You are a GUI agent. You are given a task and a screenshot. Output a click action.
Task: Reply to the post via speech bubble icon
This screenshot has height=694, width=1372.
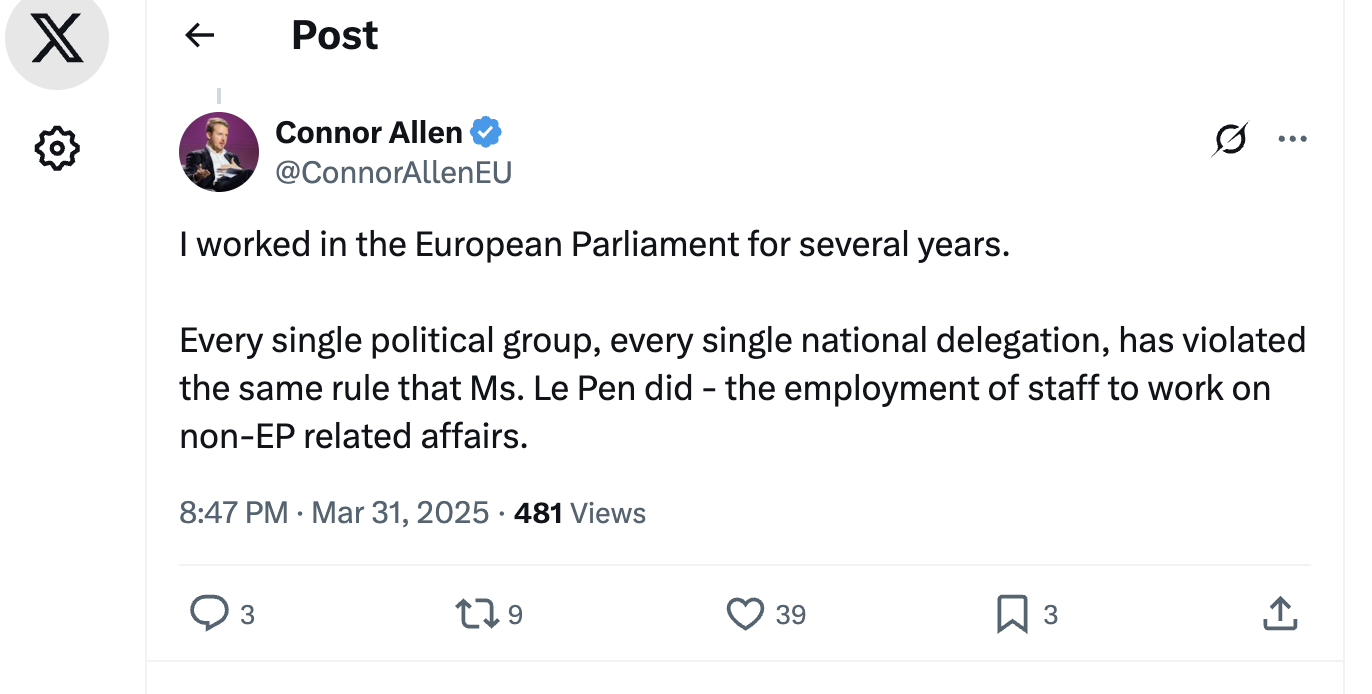209,613
